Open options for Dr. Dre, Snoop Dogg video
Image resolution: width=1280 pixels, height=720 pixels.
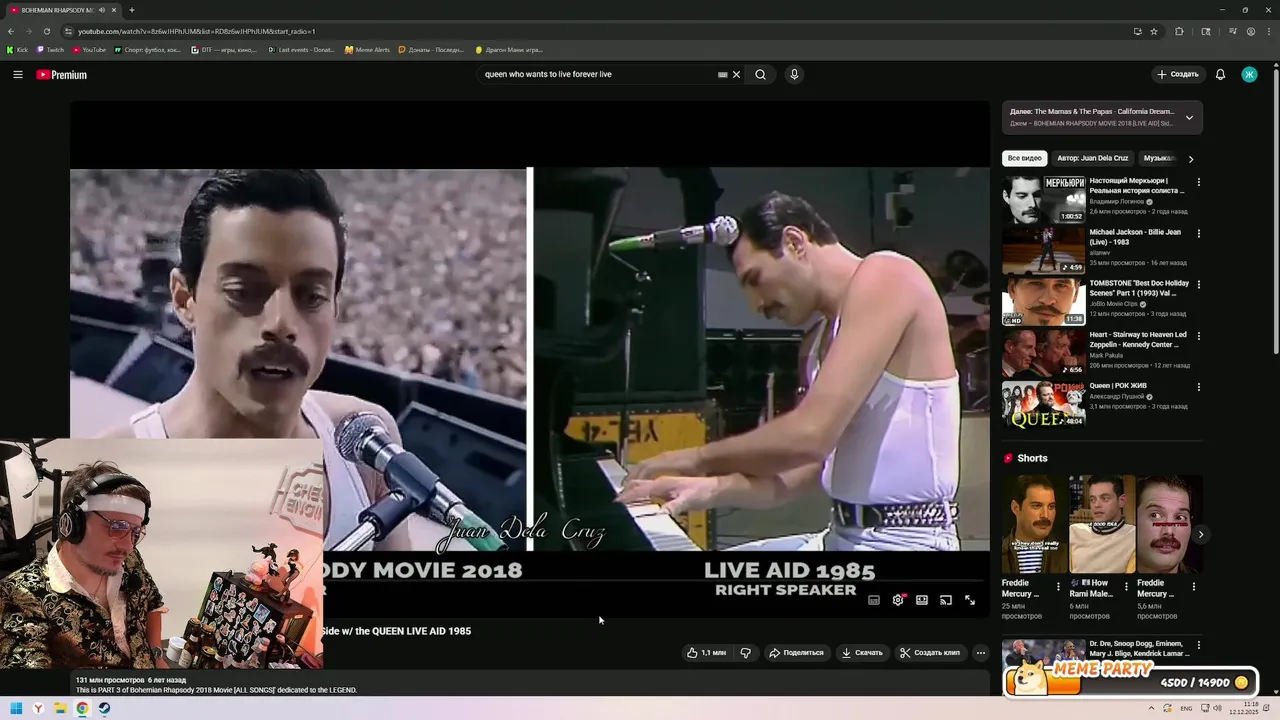click(x=1199, y=646)
